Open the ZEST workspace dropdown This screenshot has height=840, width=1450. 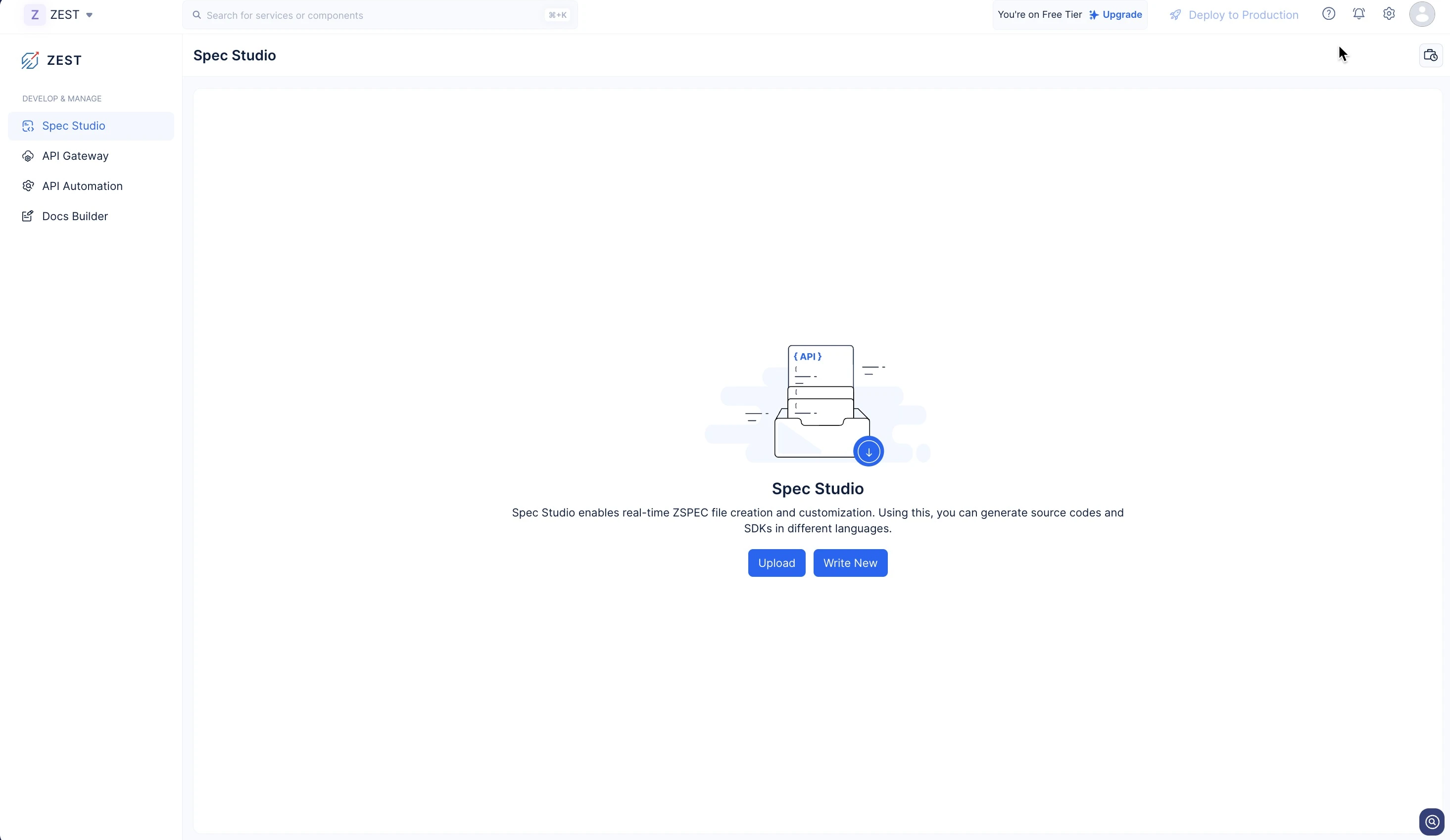[59, 15]
